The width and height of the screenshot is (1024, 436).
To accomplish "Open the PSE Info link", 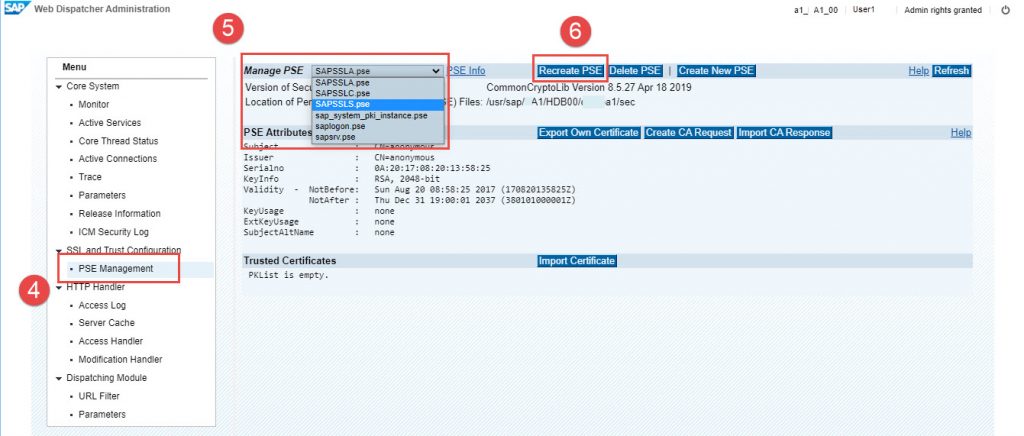I will (466, 70).
